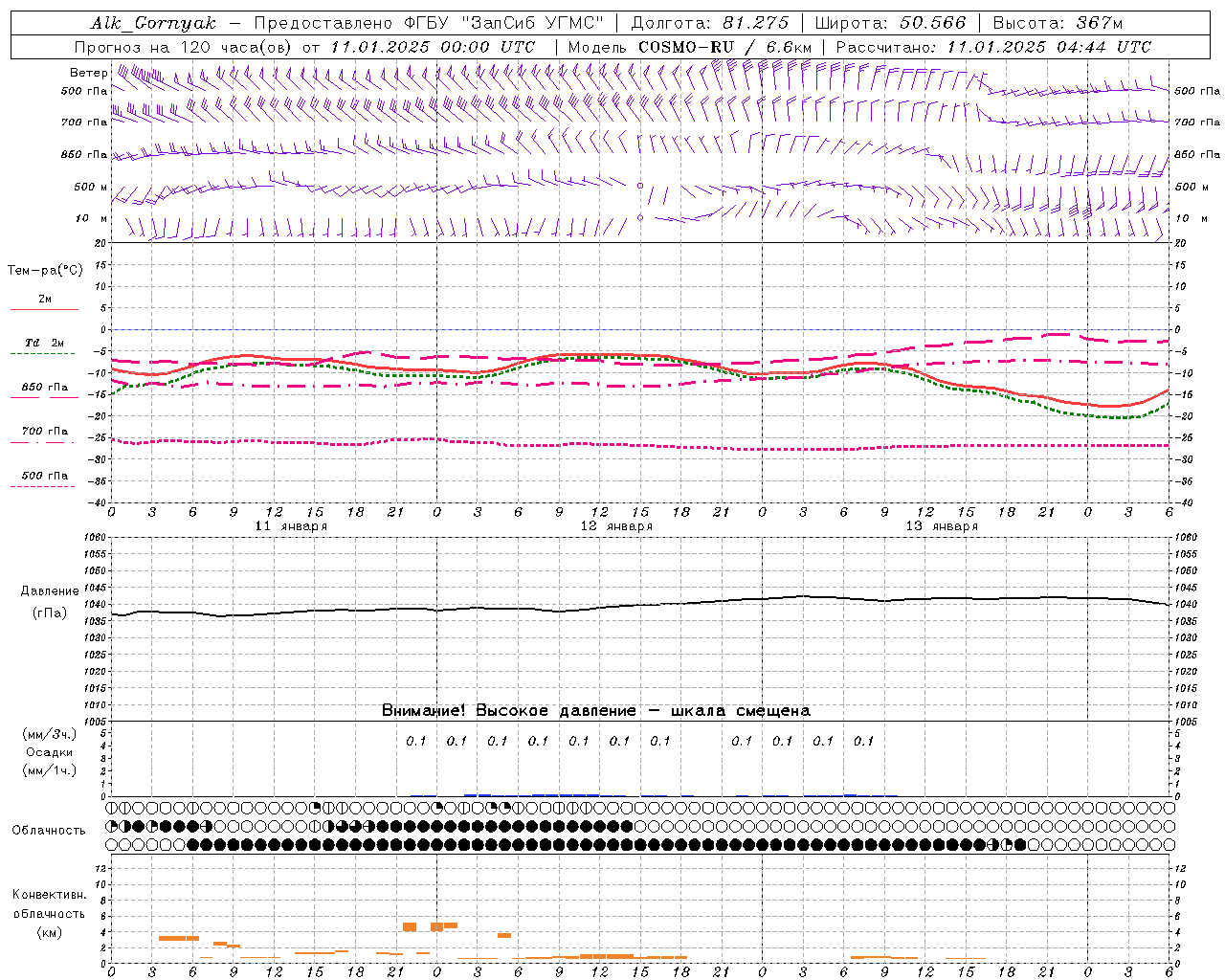Click the warning Внимание! Высокое давление – шкала смещена
This screenshot has height=980, width=1225.
click(595, 710)
